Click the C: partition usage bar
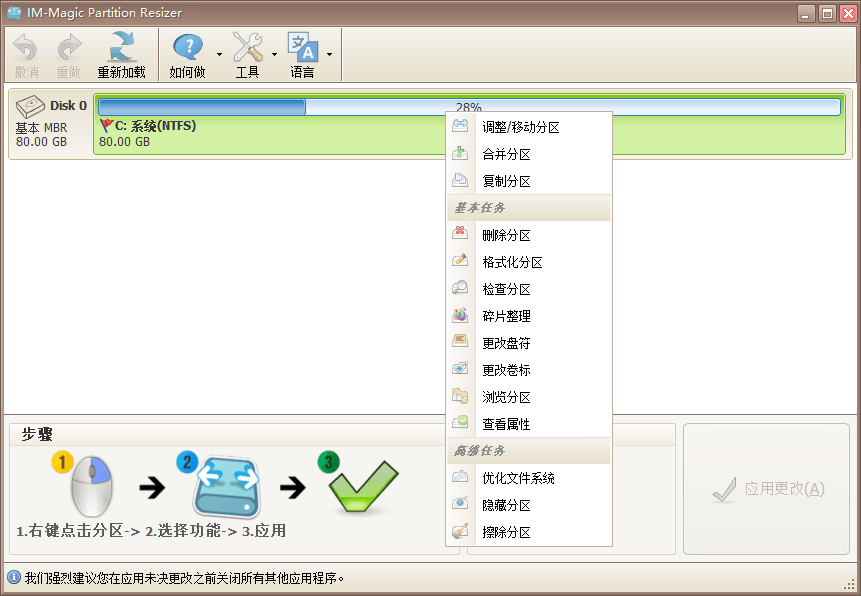 [469, 107]
